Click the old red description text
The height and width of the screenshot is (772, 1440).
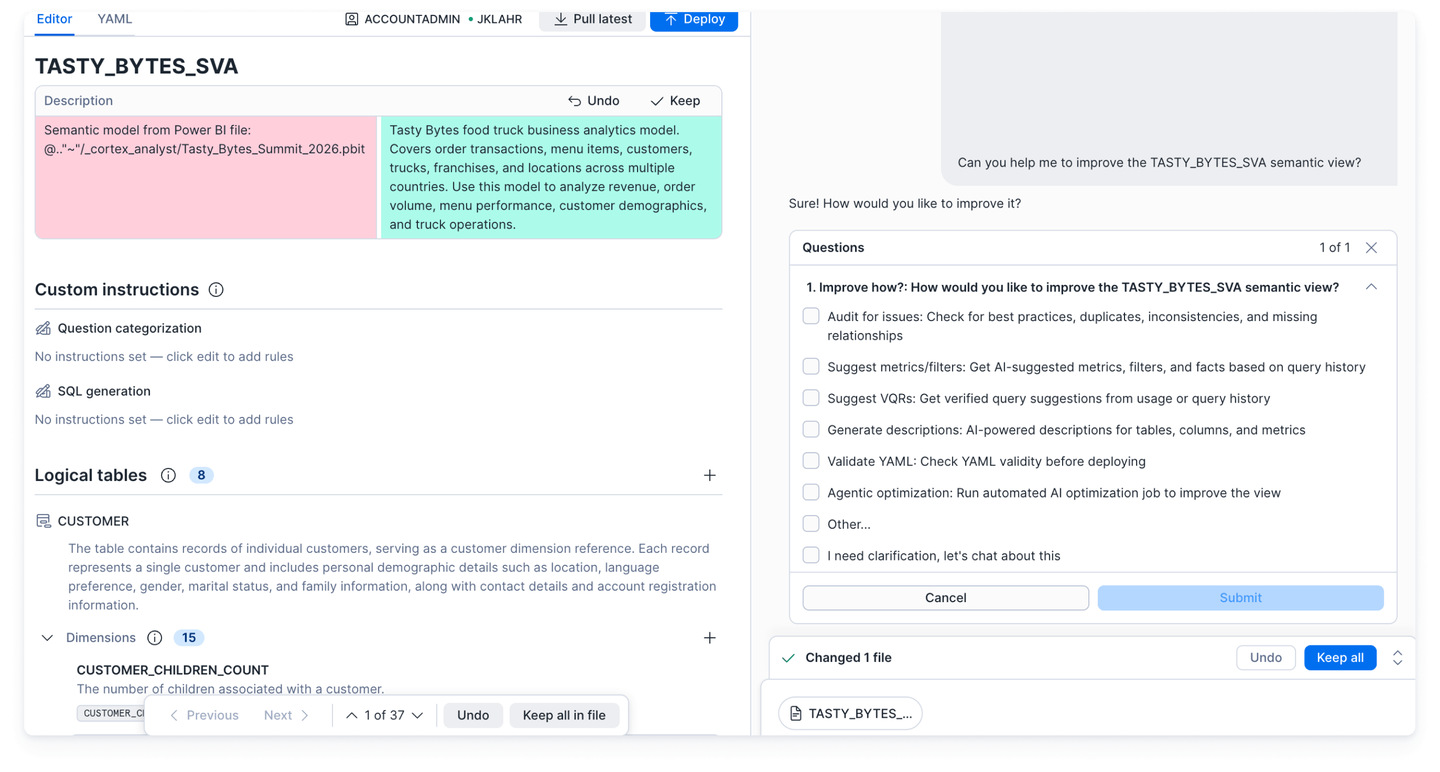pos(204,139)
